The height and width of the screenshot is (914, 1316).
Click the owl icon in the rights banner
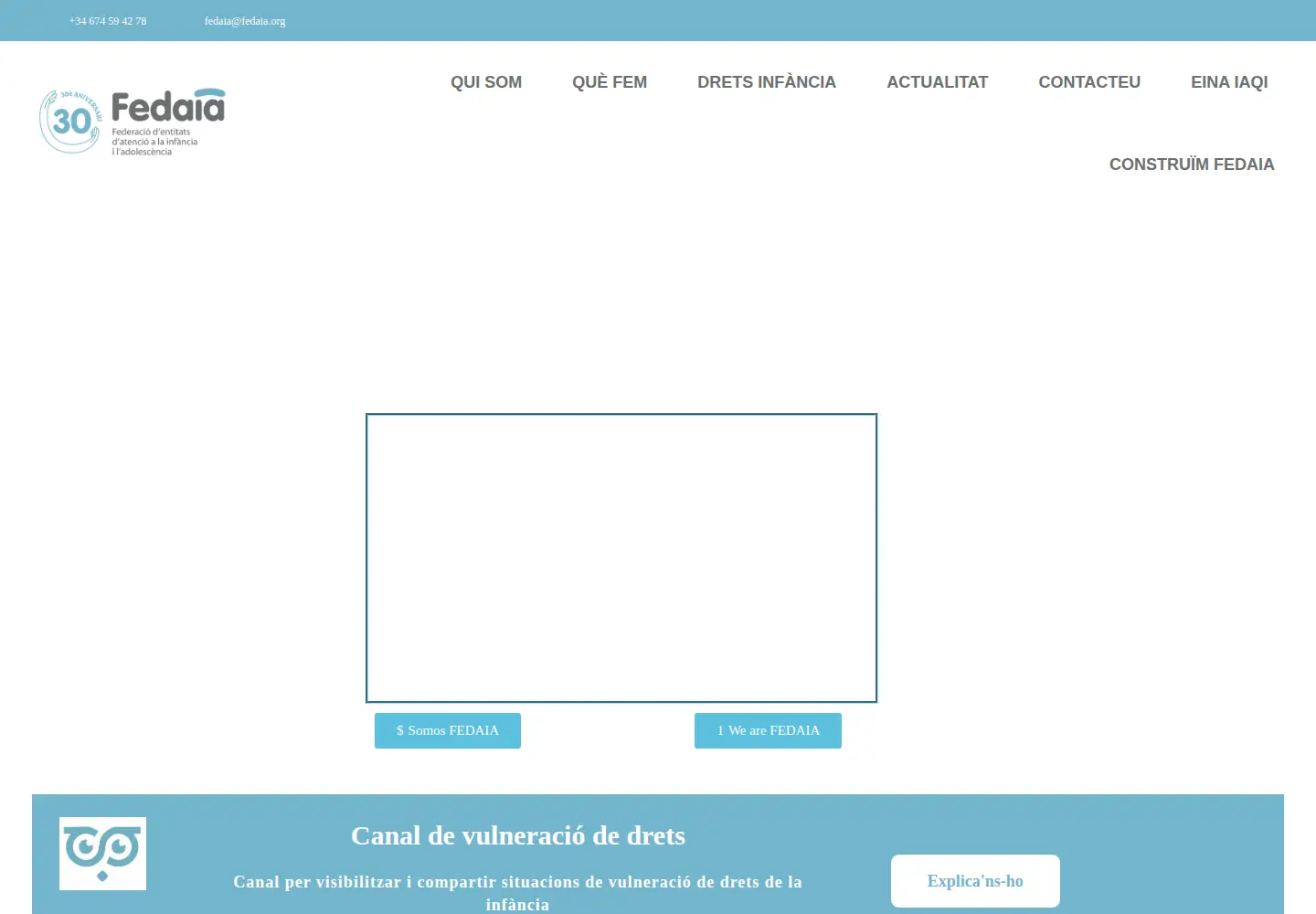(x=102, y=854)
